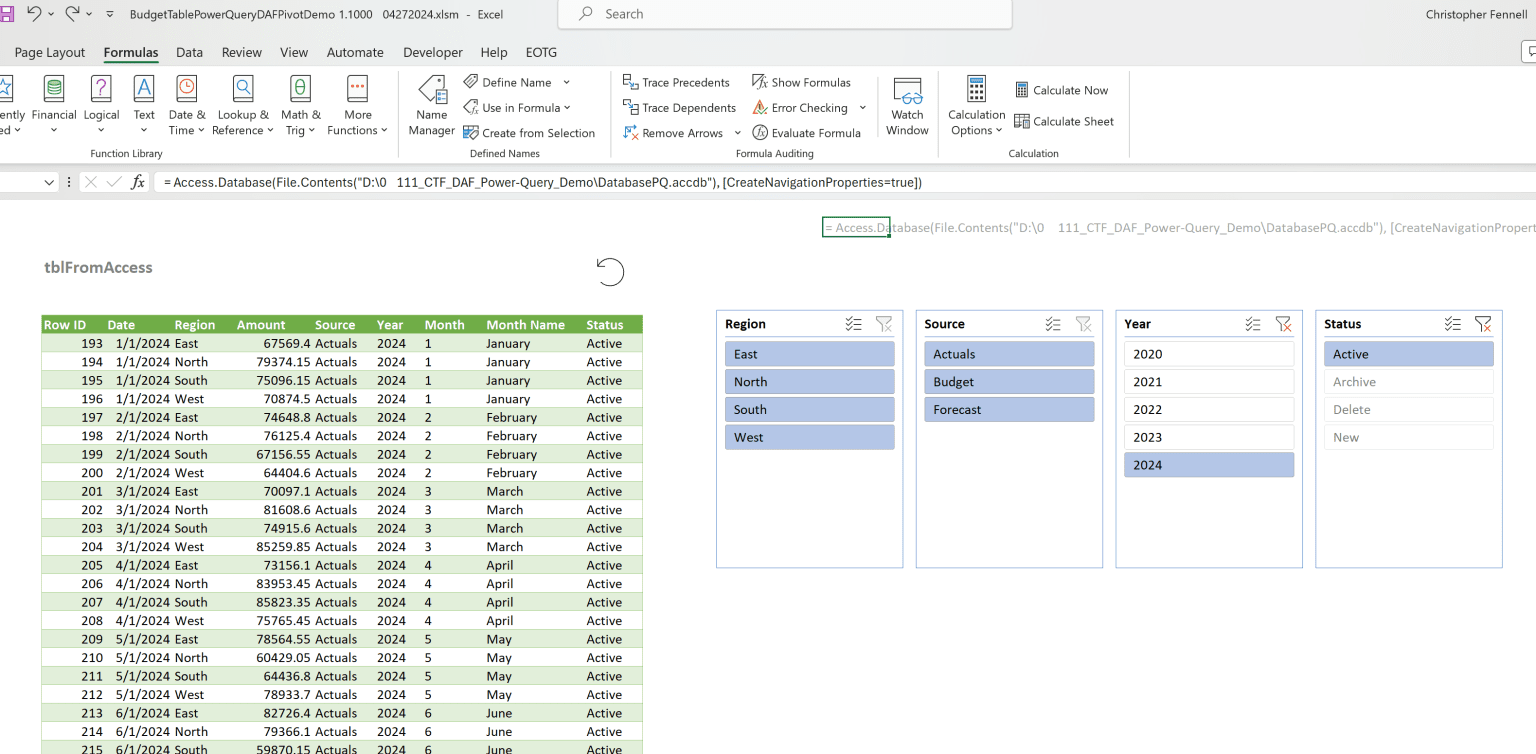Toggle Show Formulas
Image resolution: width=1536 pixels, height=754 pixels.
802,82
